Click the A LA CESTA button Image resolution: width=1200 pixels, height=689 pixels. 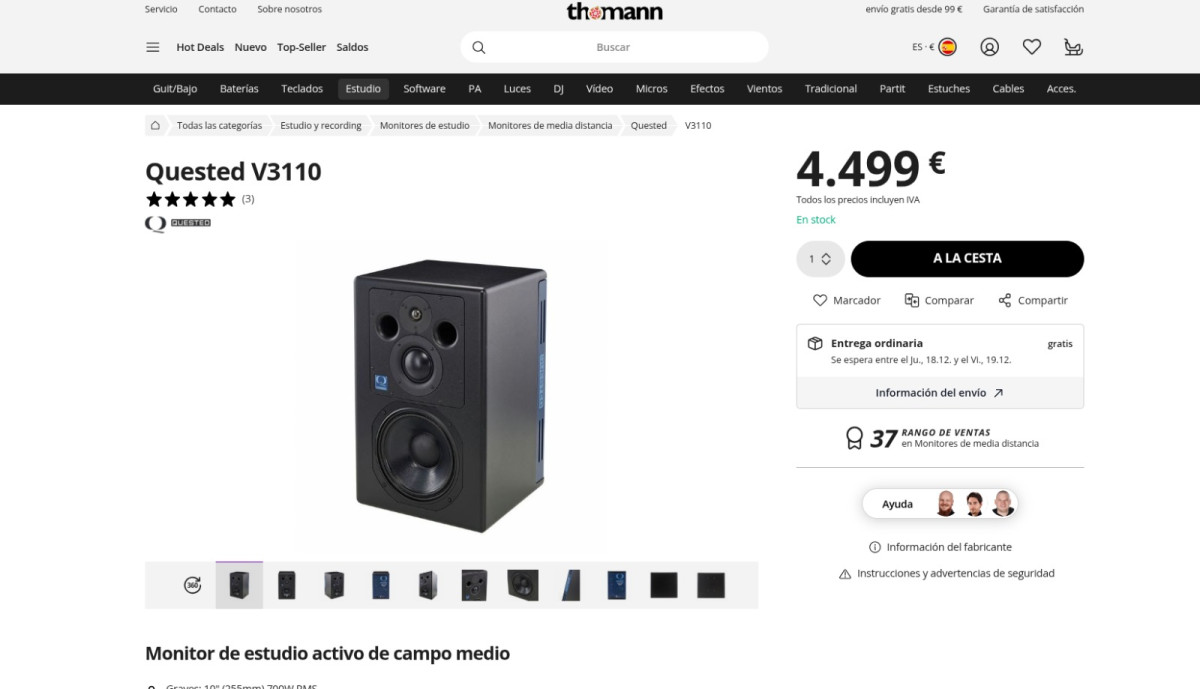pyautogui.click(x=967, y=259)
